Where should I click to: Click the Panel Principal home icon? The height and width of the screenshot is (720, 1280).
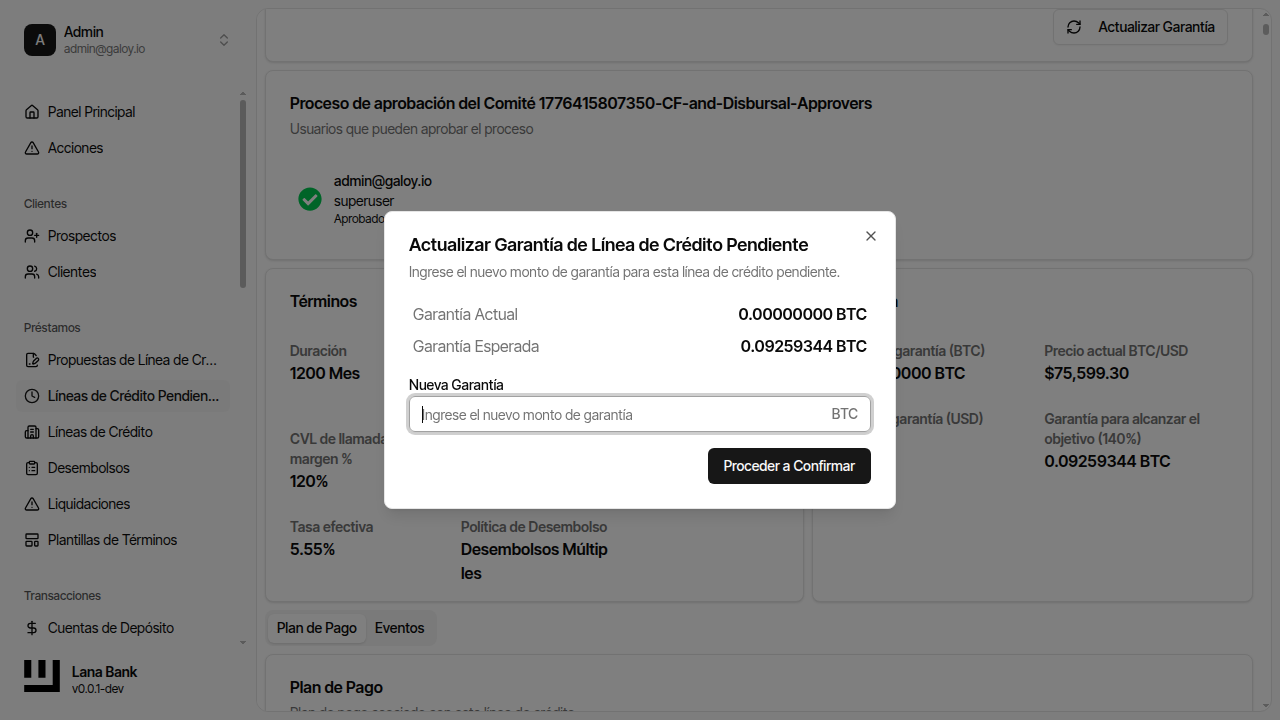[32, 112]
